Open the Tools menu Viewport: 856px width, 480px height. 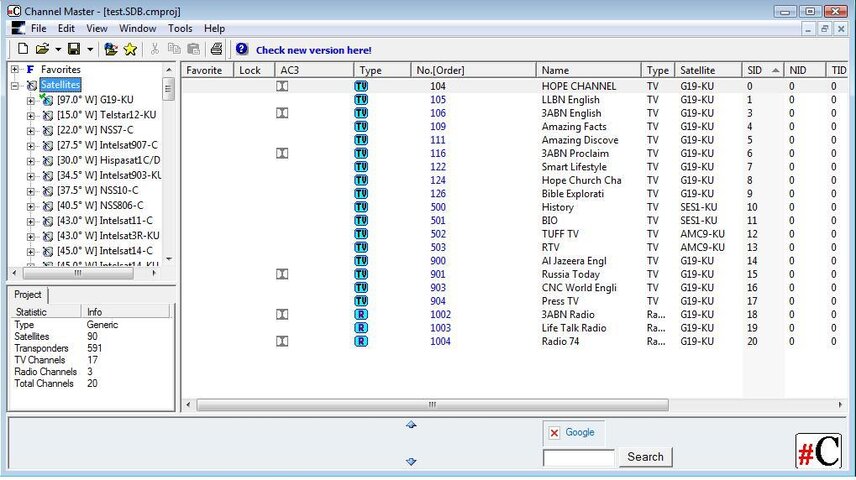(x=180, y=28)
